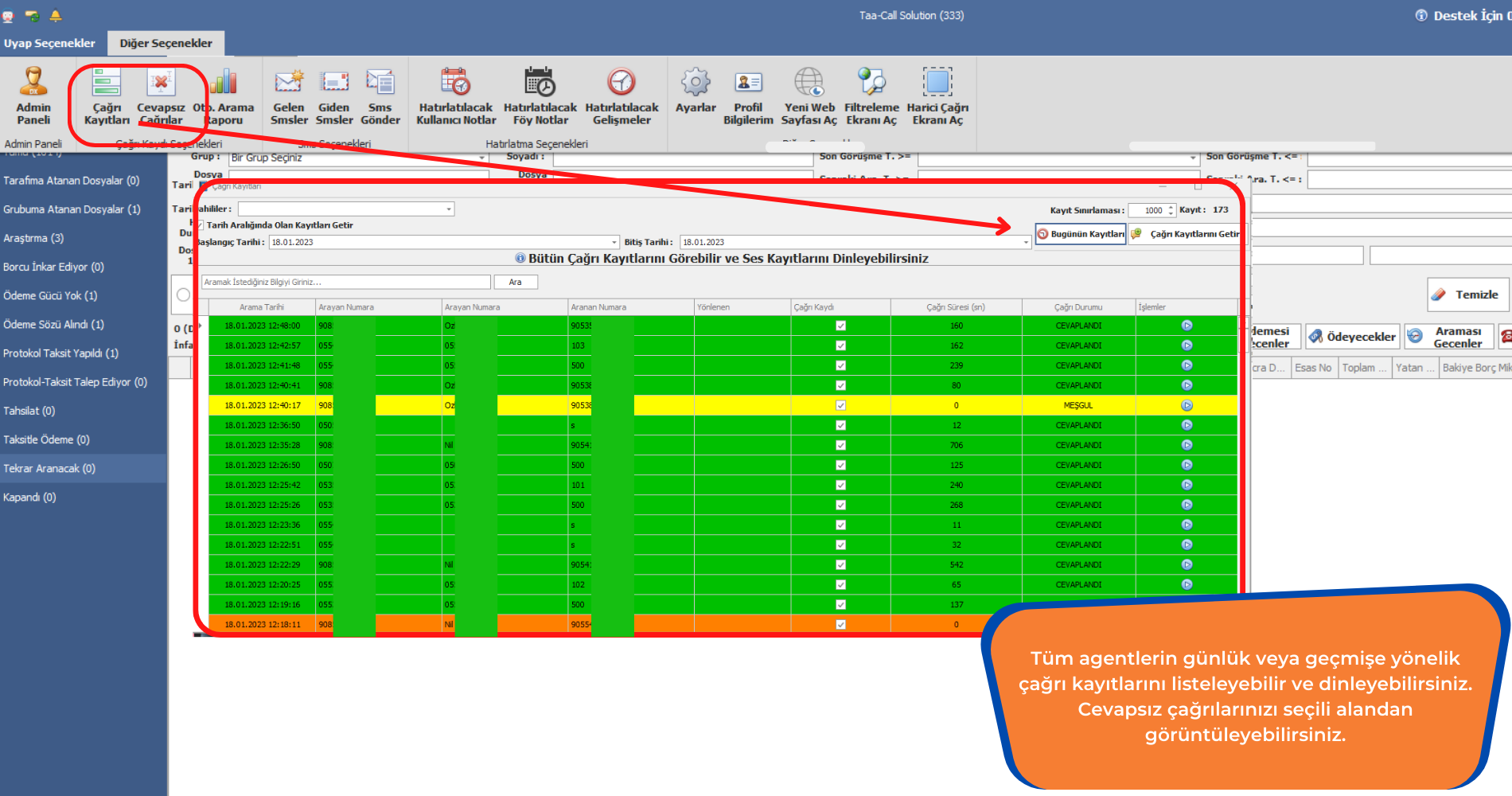
Task: Open Bitiş Tarihi date dropdown
Action: [1026, 242]
